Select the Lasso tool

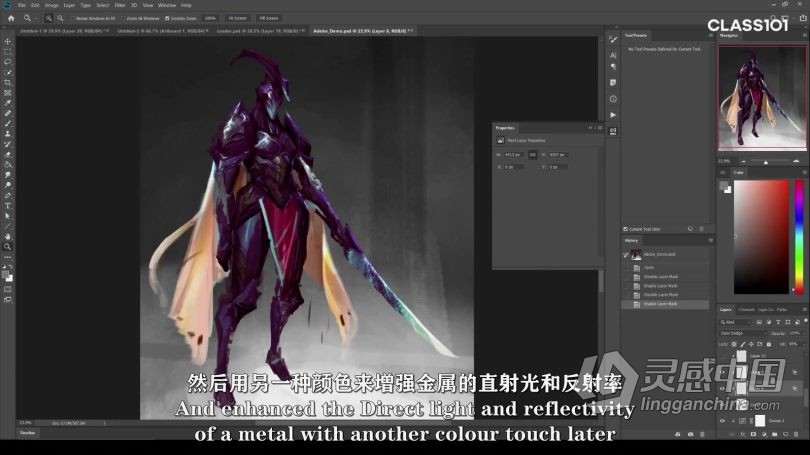click(x=7, y=62)
